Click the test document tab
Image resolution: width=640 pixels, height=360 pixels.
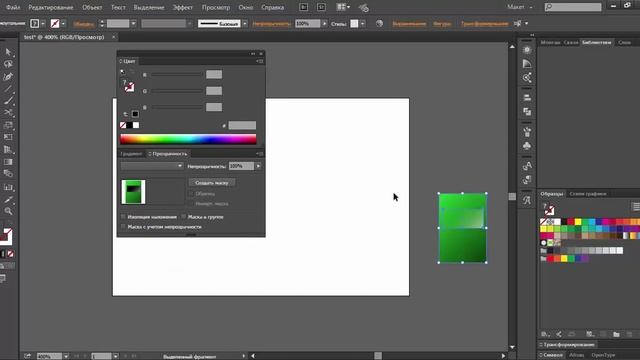pyautogui.click(x=64, y=37)
